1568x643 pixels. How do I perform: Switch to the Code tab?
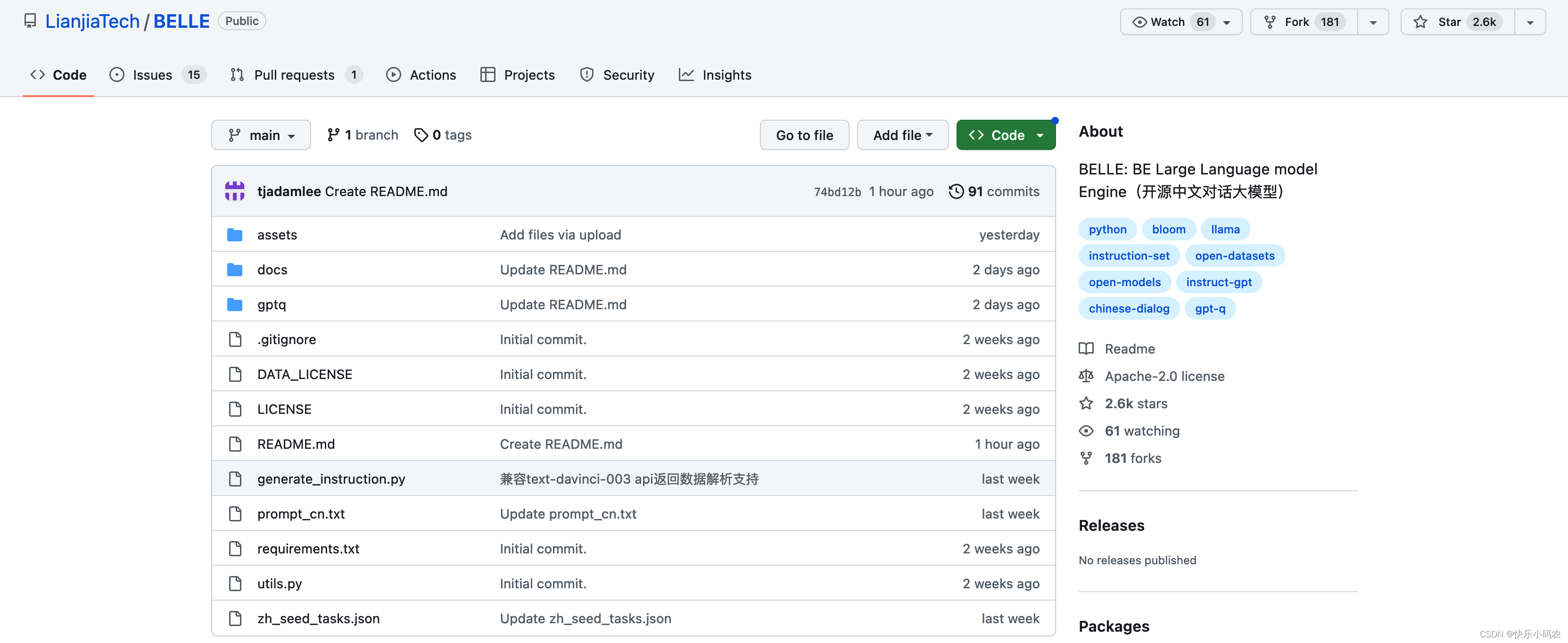click(x=58, y=75)
